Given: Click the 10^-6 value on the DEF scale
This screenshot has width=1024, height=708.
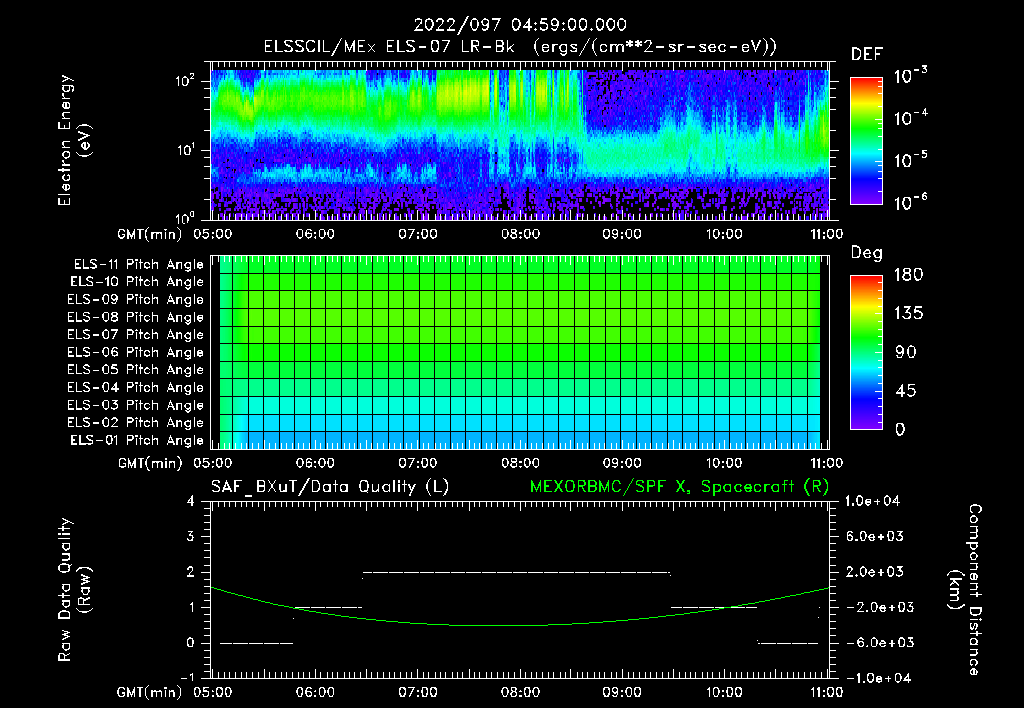Looking at the screenshot, I should coord(910,202).
